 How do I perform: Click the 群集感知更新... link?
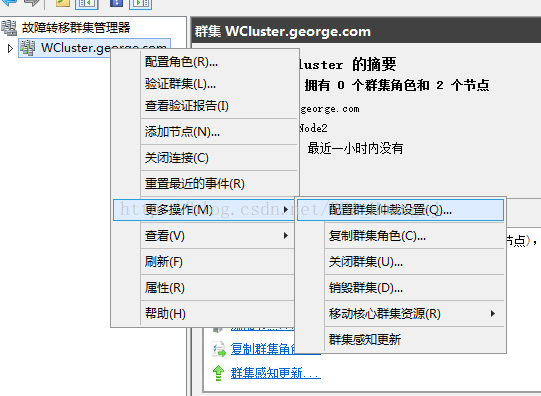(x=276, y=373)
